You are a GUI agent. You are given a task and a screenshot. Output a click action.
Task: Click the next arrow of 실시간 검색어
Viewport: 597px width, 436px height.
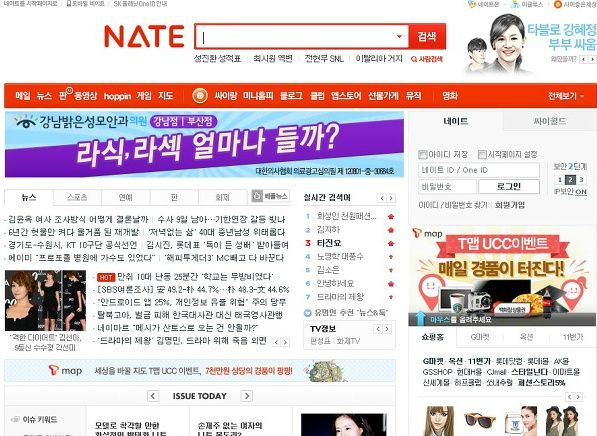tap(391, 198)
